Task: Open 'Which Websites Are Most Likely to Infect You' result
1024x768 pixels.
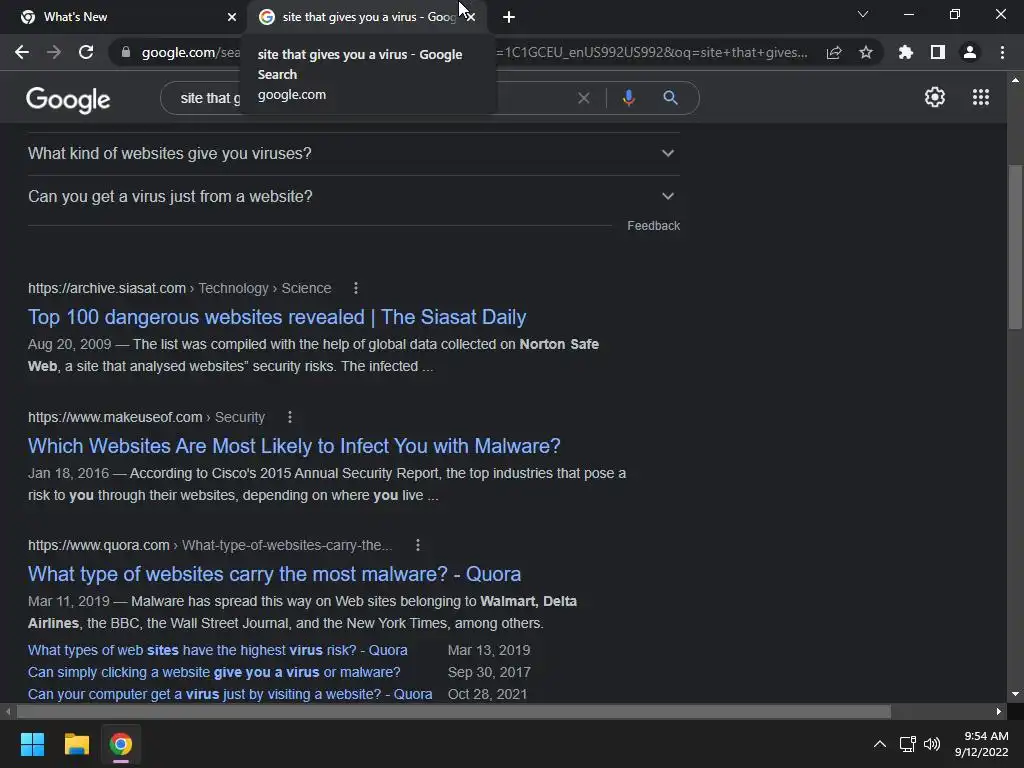Action: coord(294,445)
